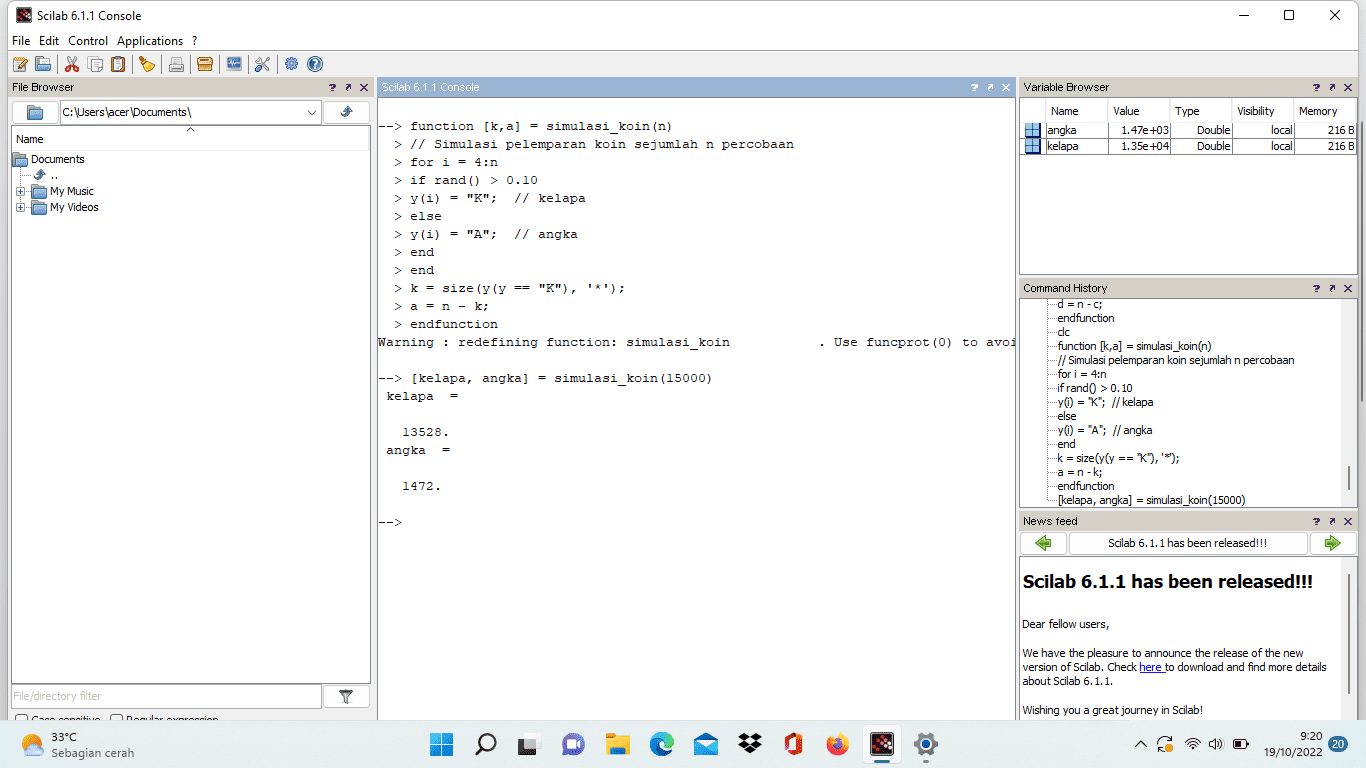
Task: Open help for File Browser panel
Action: point(333,87)
